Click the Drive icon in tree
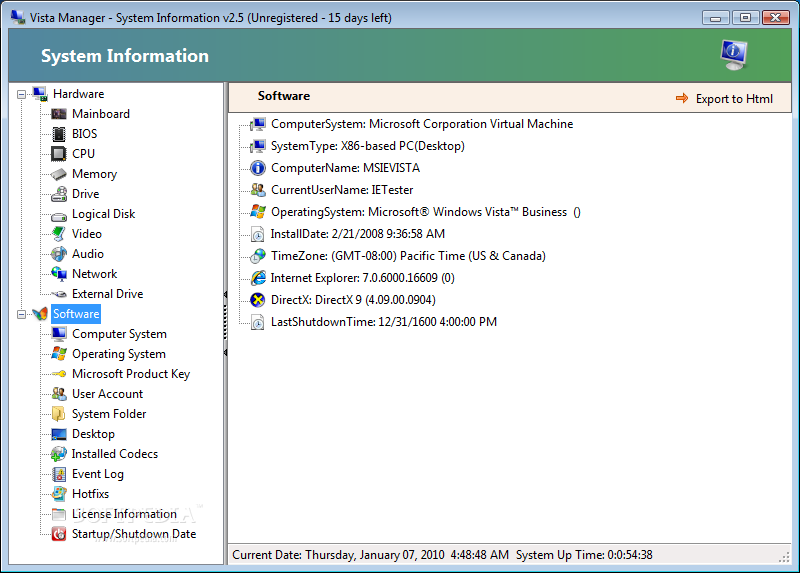800x573 pixels. point(59,194)
